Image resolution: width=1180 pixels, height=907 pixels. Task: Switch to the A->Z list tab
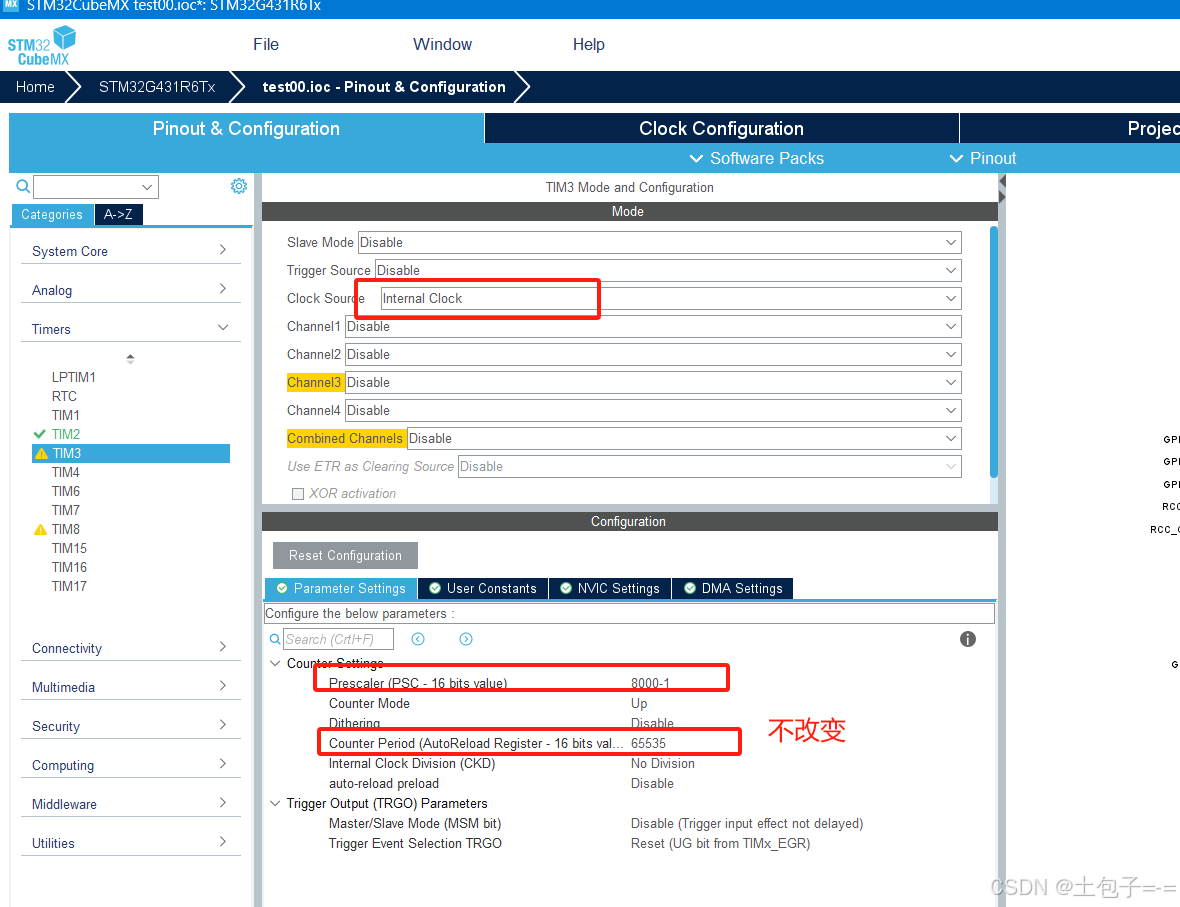(118, 215)
